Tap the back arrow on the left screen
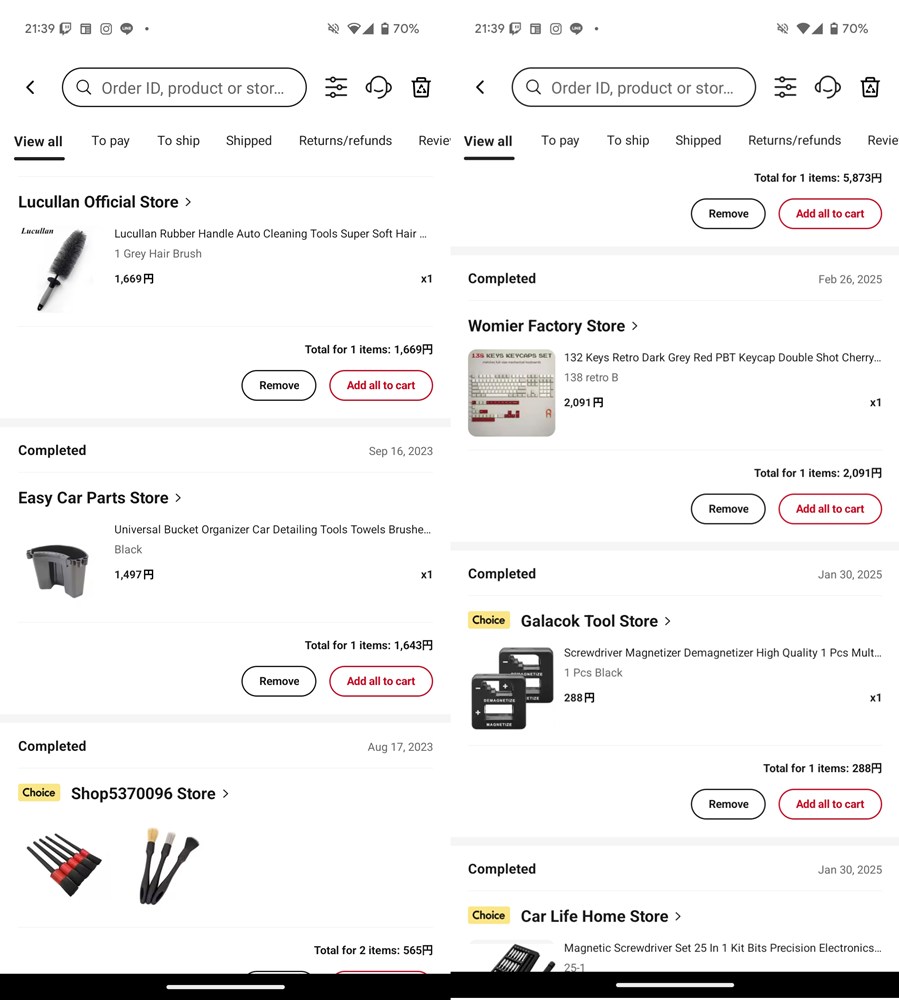Viewport: 899px width, 1000px height. (x=31, y=88)
